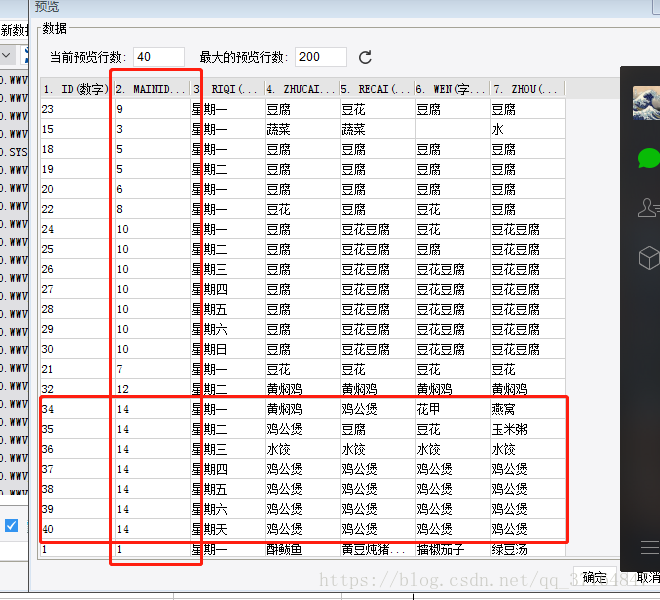Select the ZHOU column header

(527, 89)
